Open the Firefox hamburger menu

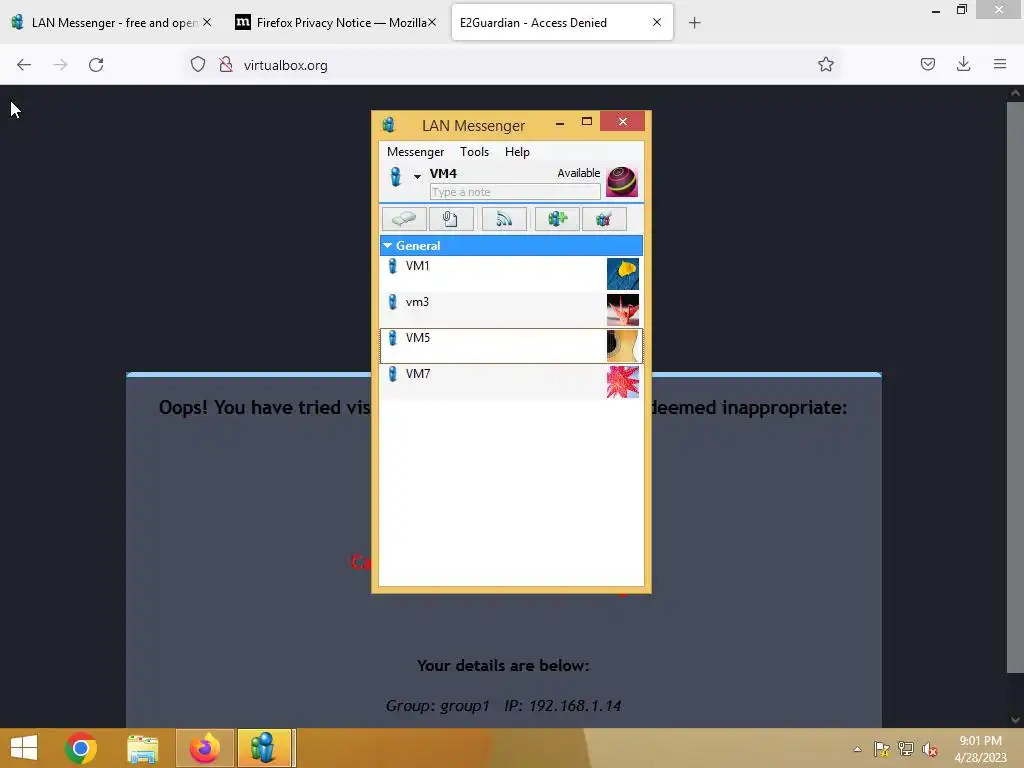(x=1000, y=64)
